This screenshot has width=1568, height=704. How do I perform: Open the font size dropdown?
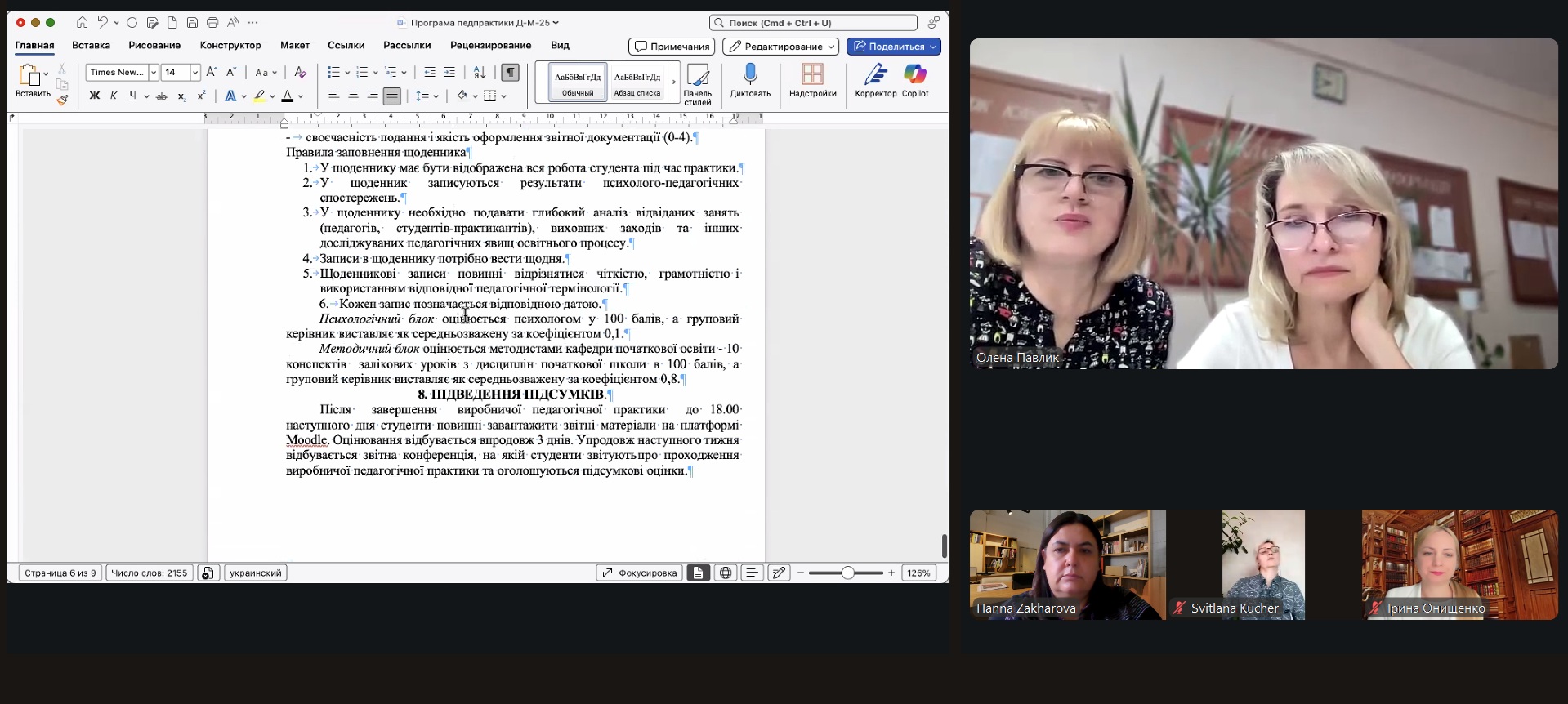(x=195, y=73)
